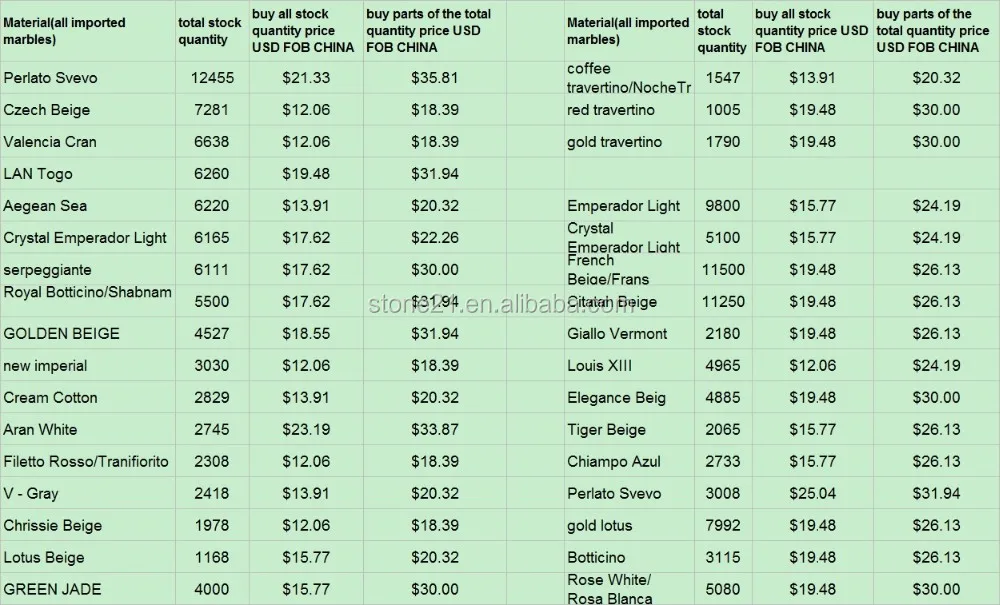Click the Rose White/Rosa Blanca cell
Screen dimensions: 1000x605
[x=609, y=590]
